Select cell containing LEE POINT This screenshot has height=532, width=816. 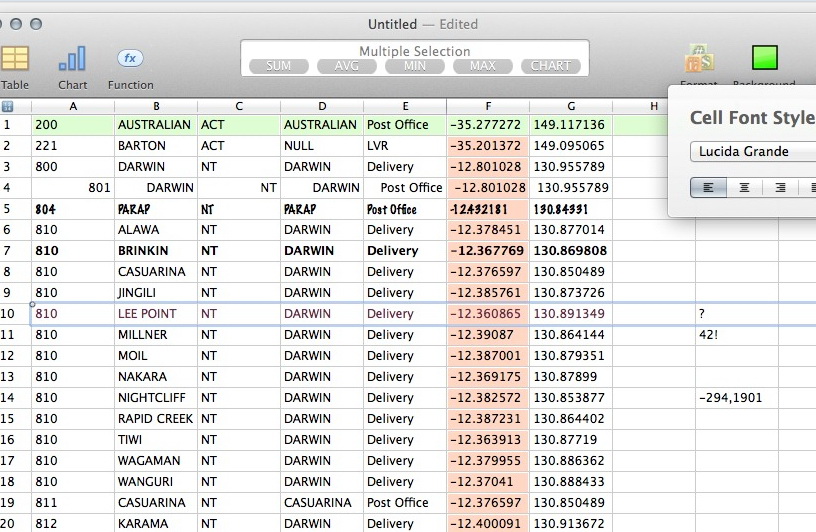coord(156,314)
